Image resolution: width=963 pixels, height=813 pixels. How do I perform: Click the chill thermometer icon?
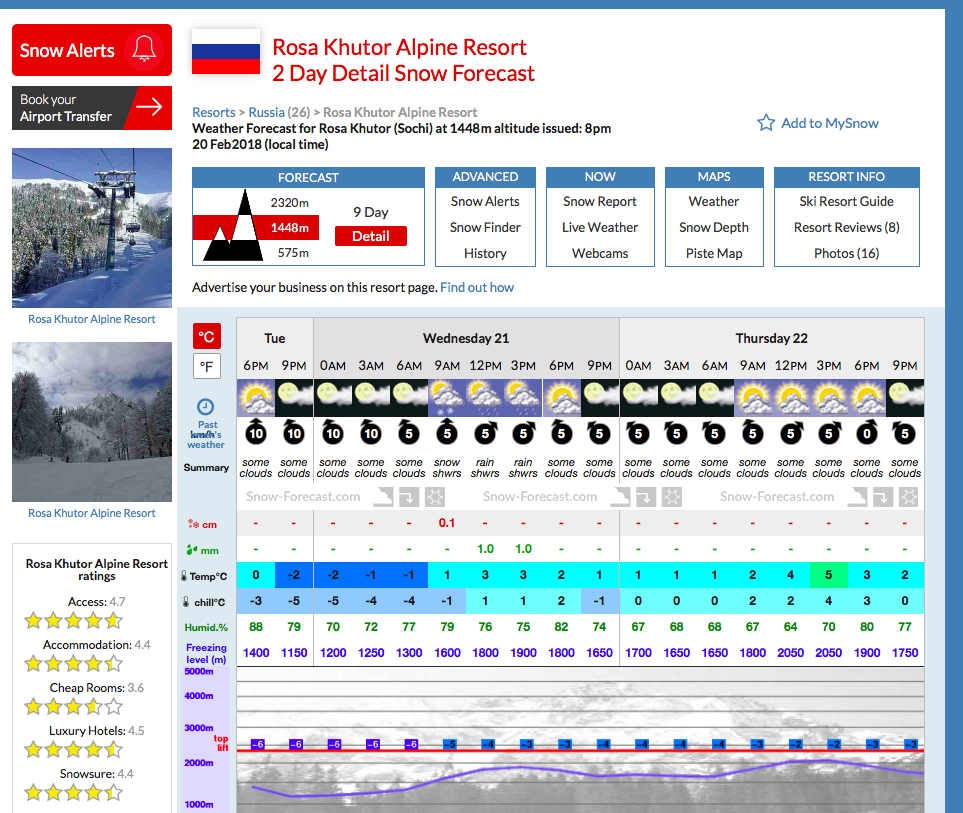point(185,602)
